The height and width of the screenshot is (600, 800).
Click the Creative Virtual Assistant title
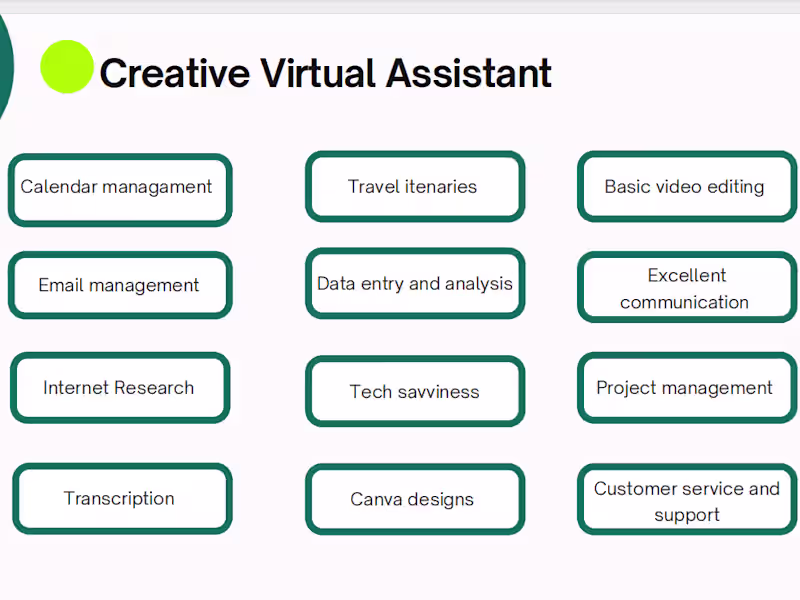point(325,72)
